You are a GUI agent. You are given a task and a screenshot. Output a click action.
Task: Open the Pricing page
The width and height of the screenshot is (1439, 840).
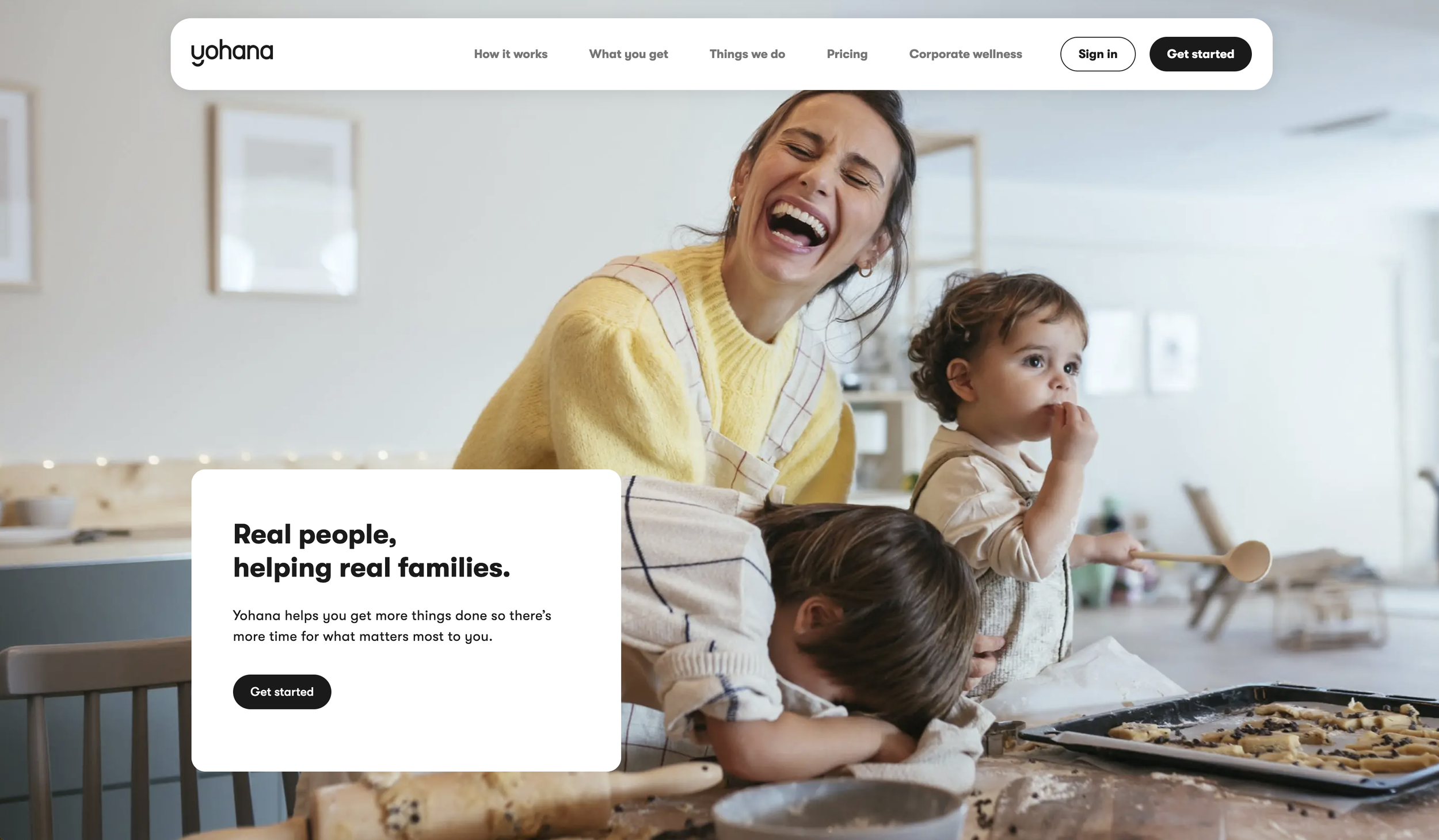coord(847,54)
